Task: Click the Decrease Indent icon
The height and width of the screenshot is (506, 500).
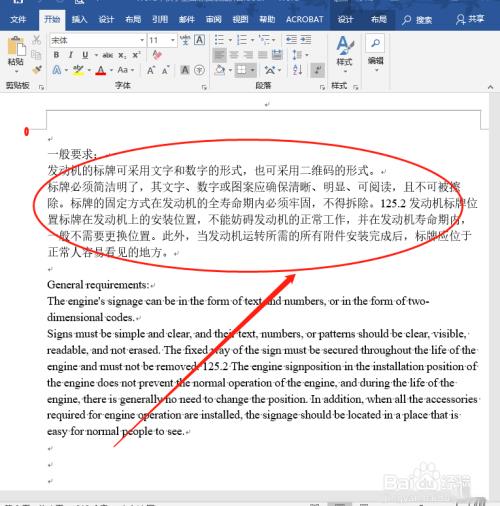Action: coord(291,40)
